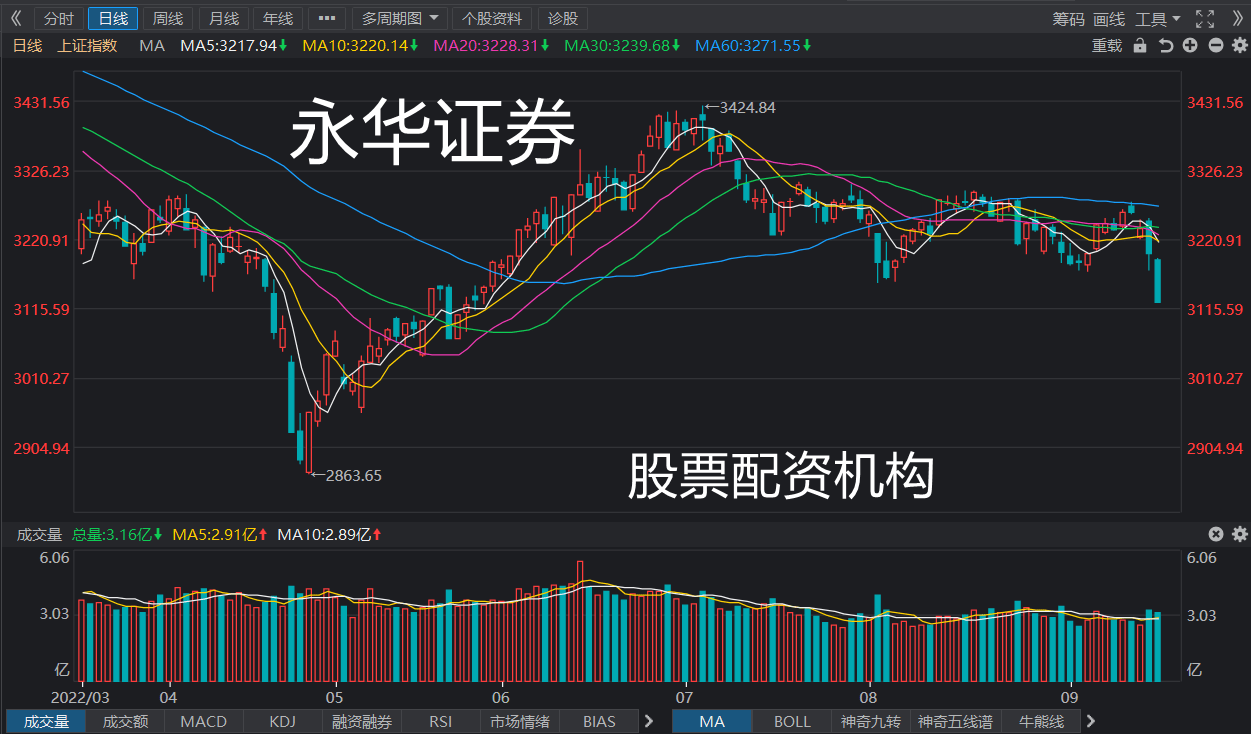Show more sub-indicator tabs arrow
This screenshot has height=734, width=1251.
tap(648, 721)
